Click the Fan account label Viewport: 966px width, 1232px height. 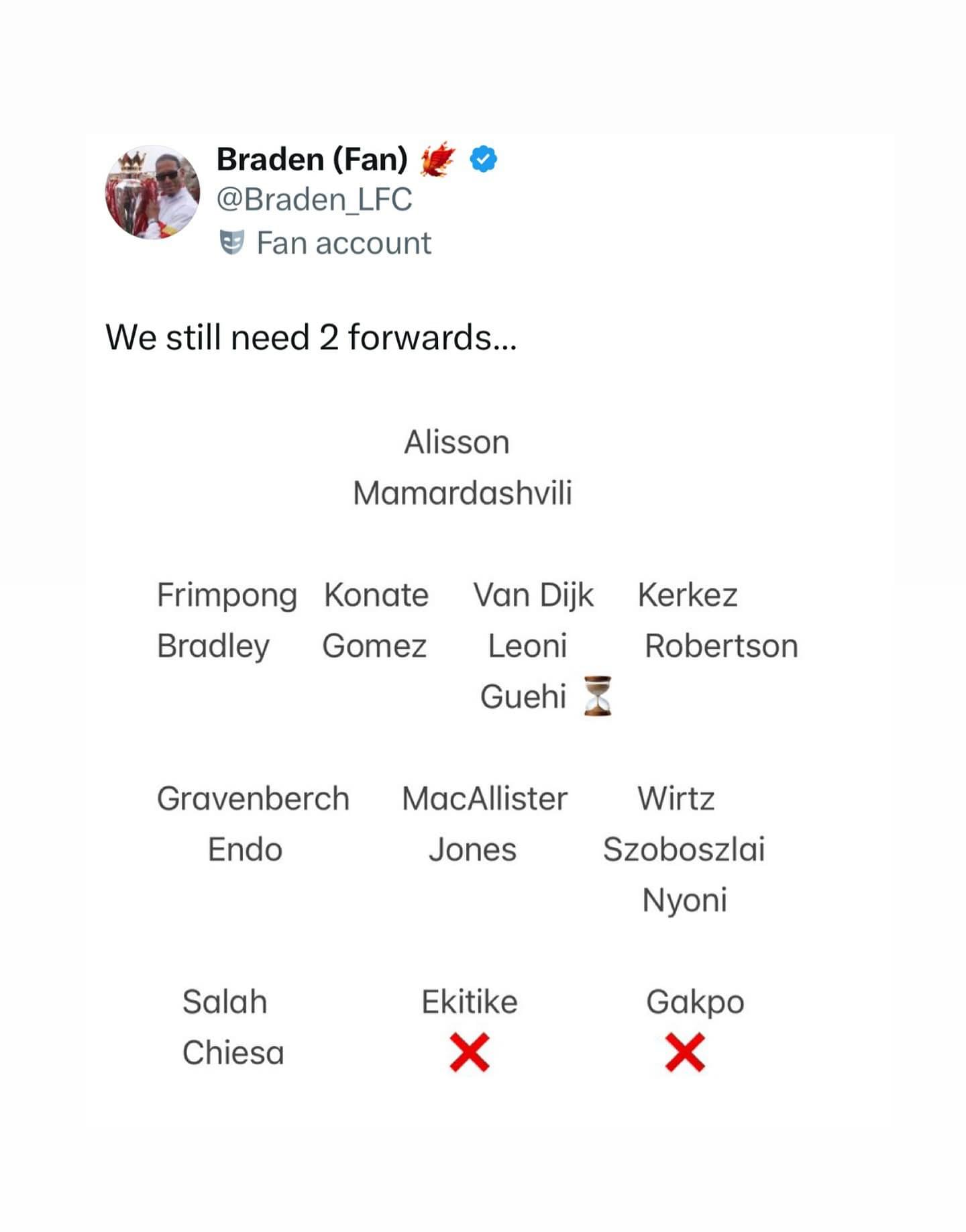(x=343, y=243)
